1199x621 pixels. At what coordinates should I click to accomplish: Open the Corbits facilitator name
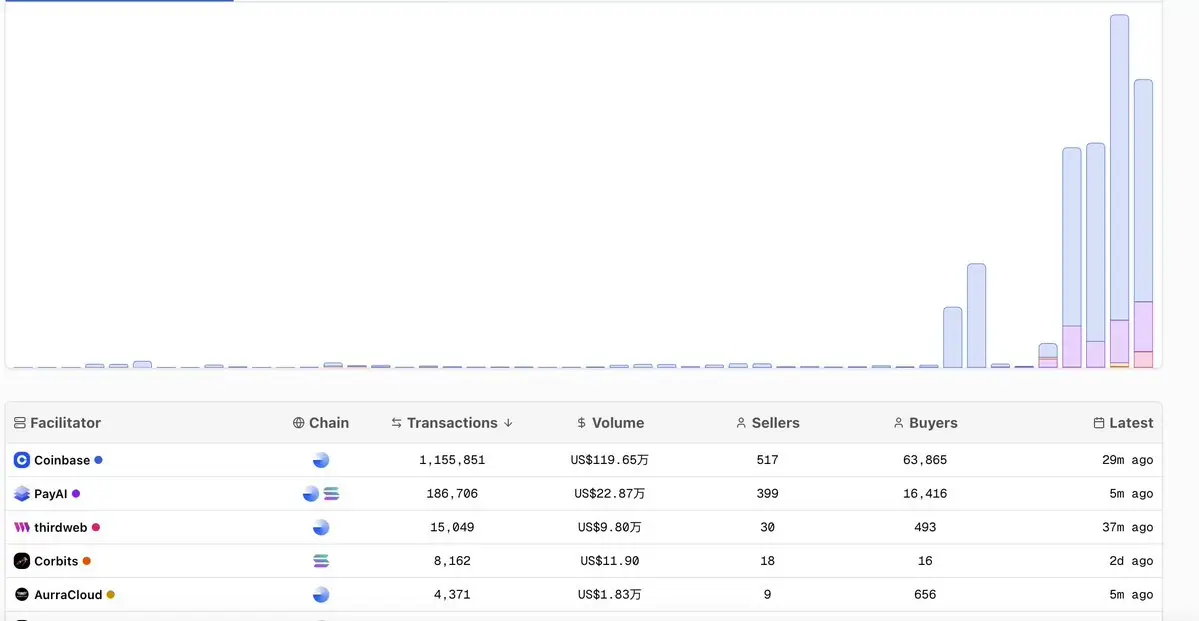(56, 561)
